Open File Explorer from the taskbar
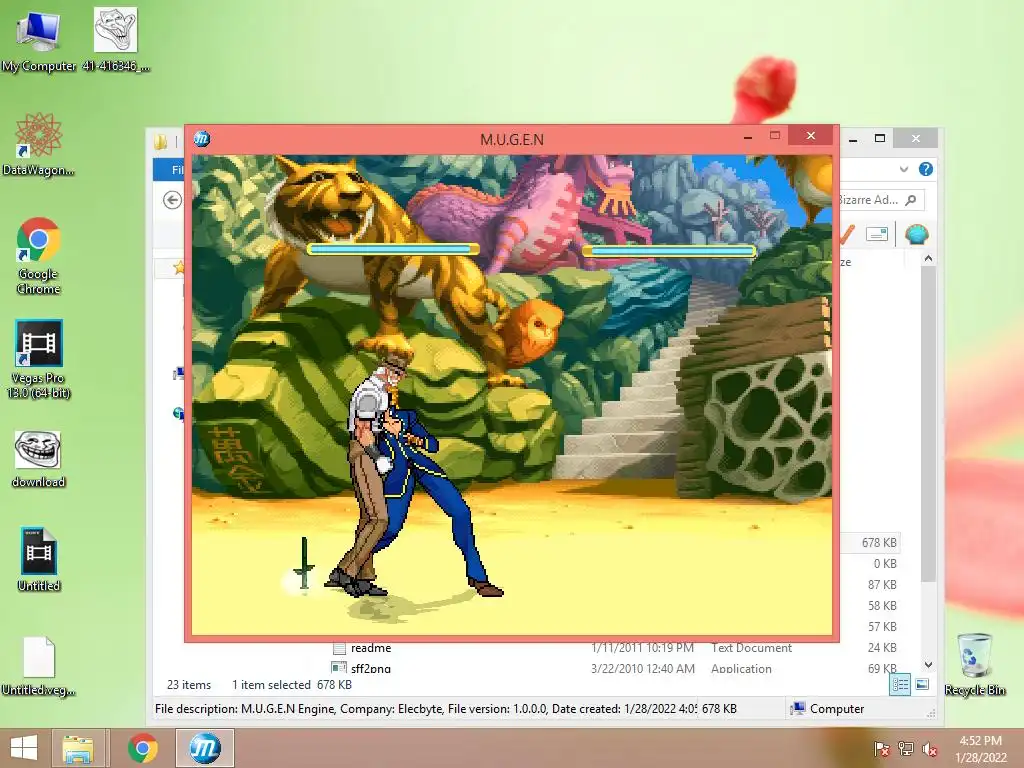 [x=78, y=748]
